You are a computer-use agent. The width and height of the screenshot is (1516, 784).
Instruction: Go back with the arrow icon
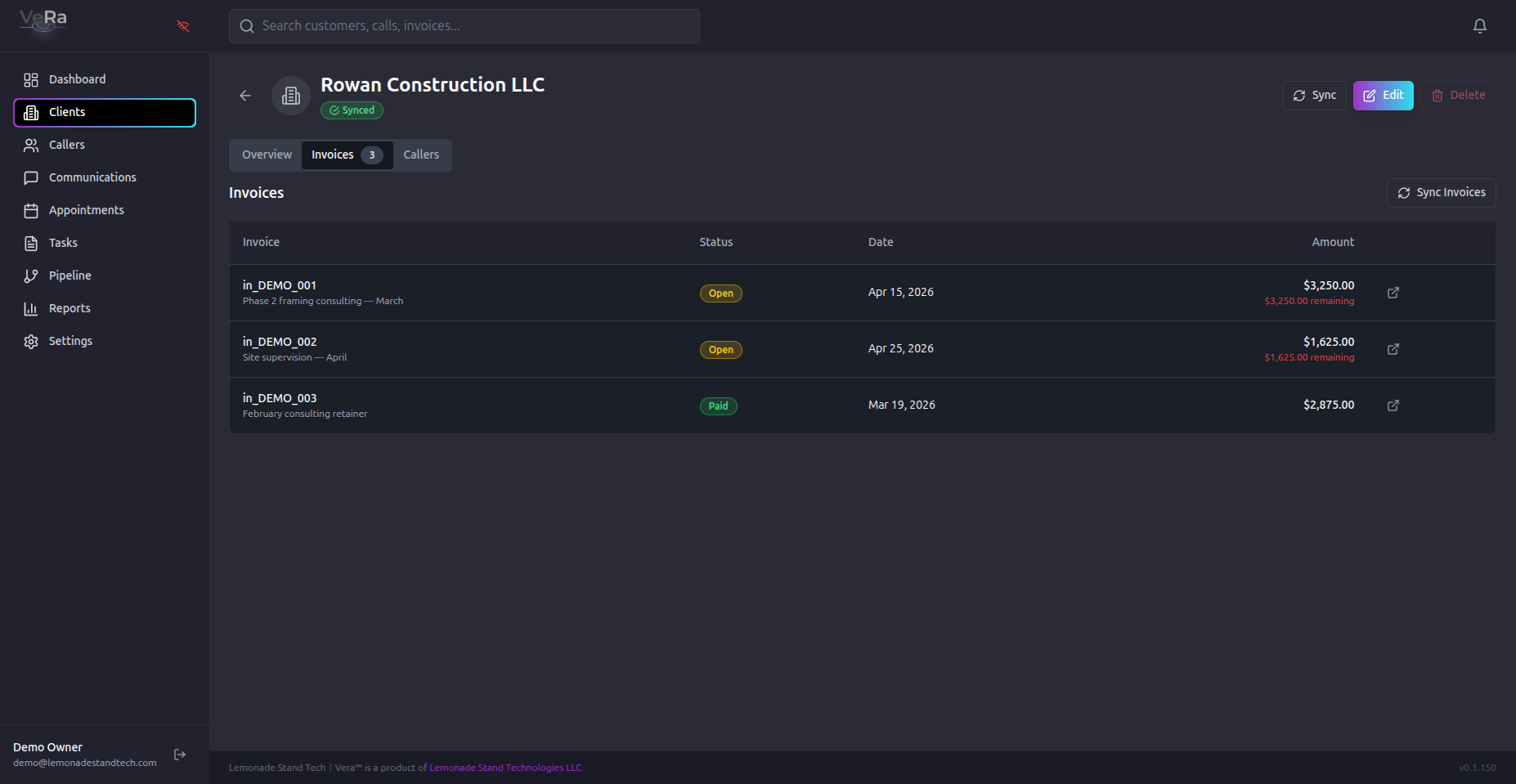pos(245,96)
